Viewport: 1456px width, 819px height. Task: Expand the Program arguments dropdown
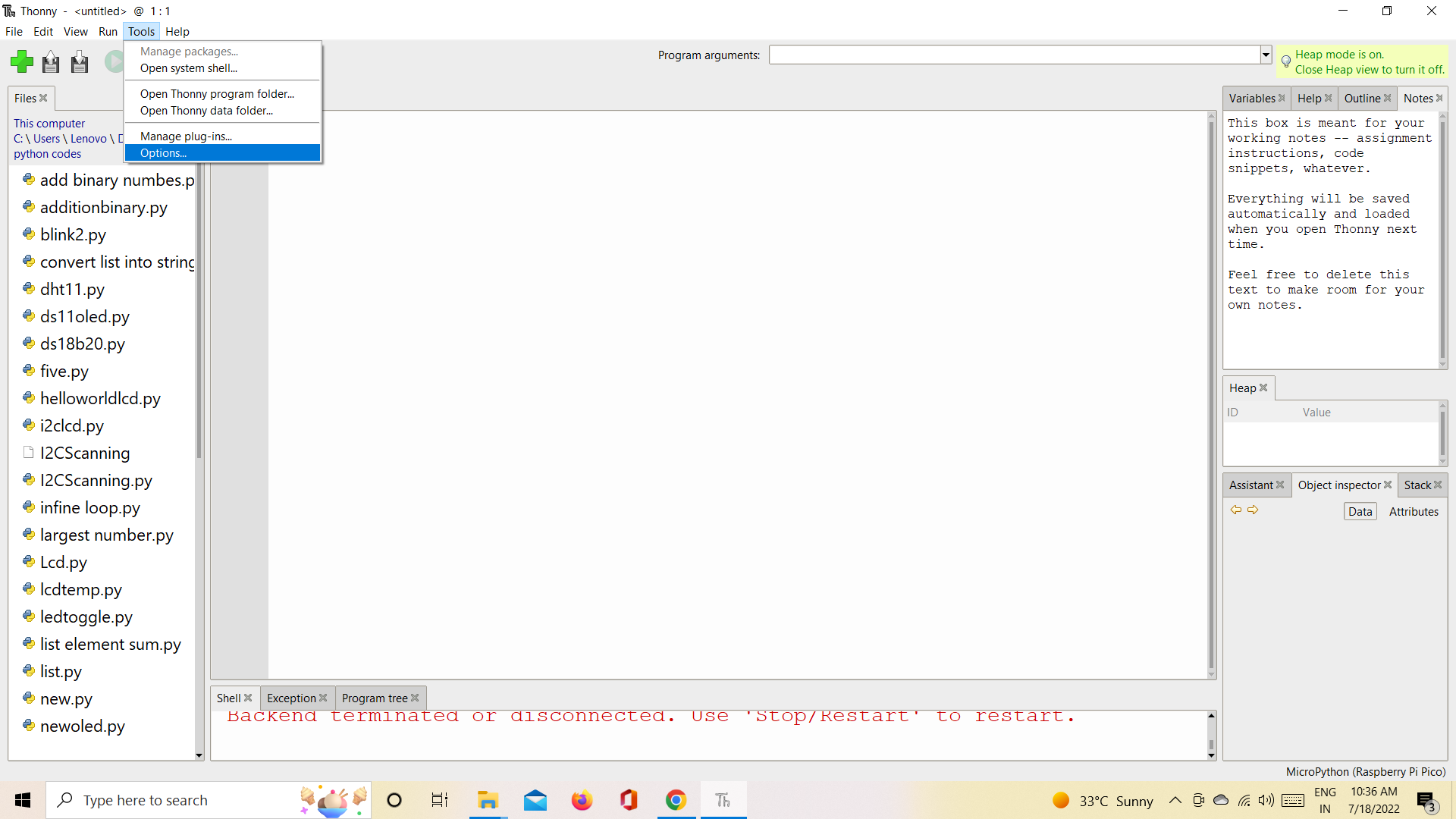click(x=1266, y=55)
